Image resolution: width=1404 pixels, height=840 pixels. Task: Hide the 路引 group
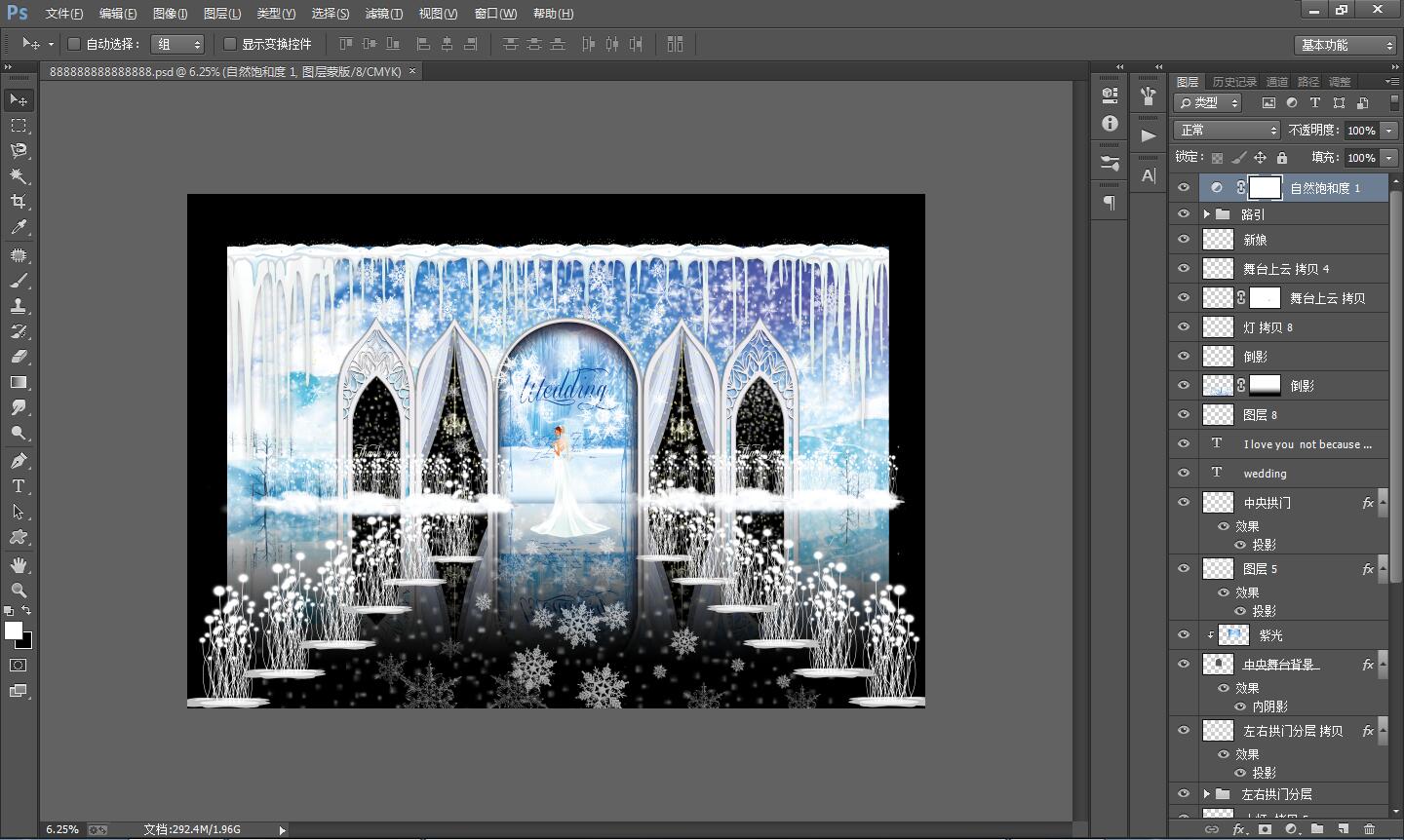pos(1184,213)
